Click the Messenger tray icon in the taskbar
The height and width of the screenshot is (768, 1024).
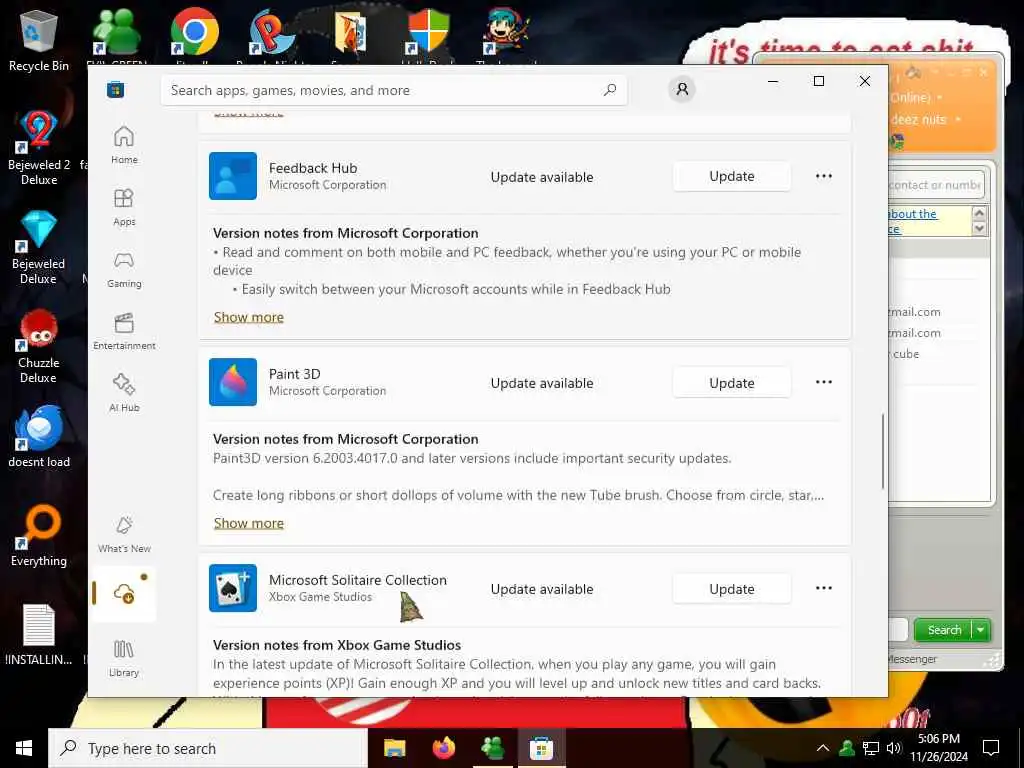pyautogui.click(x=847, y=748)
